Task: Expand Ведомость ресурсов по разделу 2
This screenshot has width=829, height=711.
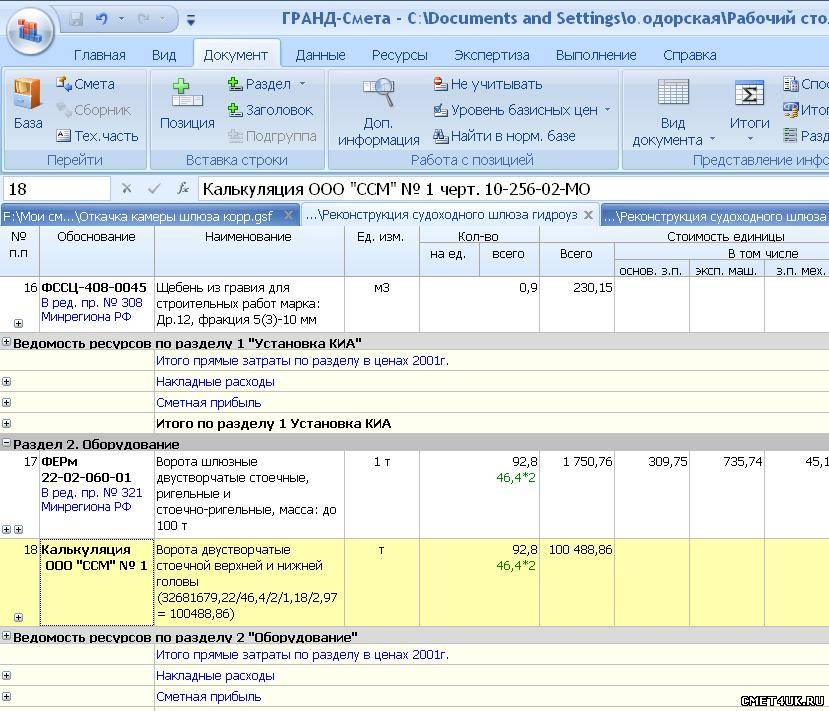Action: coord(6,635)
